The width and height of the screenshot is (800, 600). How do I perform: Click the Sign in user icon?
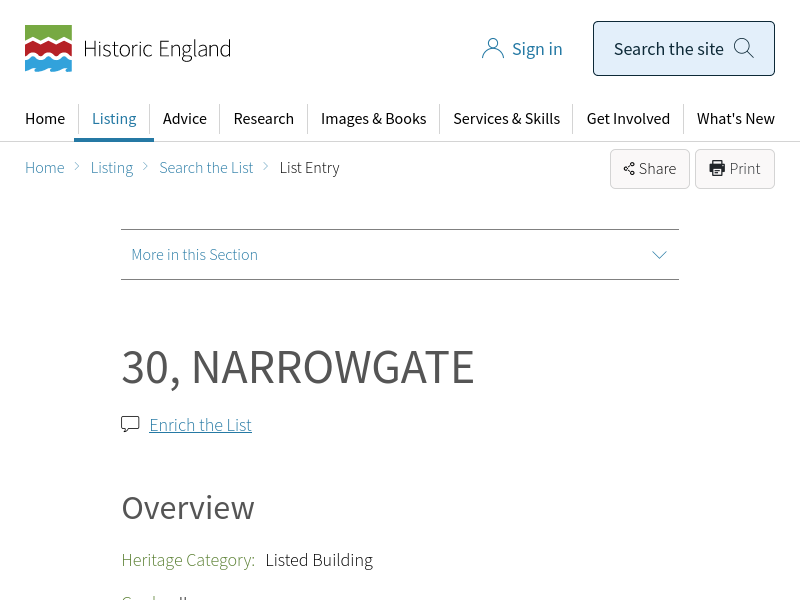click(492, 49)
